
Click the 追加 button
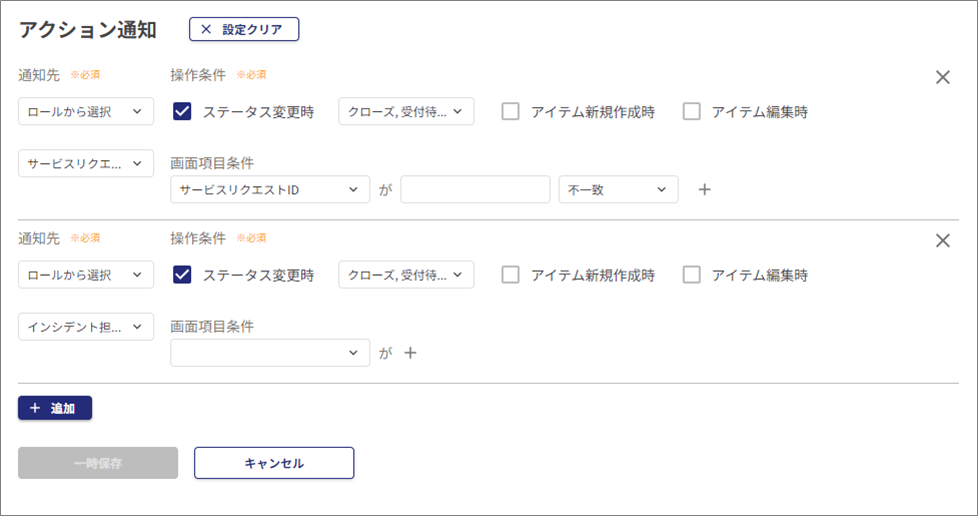(x=55, y=408)
